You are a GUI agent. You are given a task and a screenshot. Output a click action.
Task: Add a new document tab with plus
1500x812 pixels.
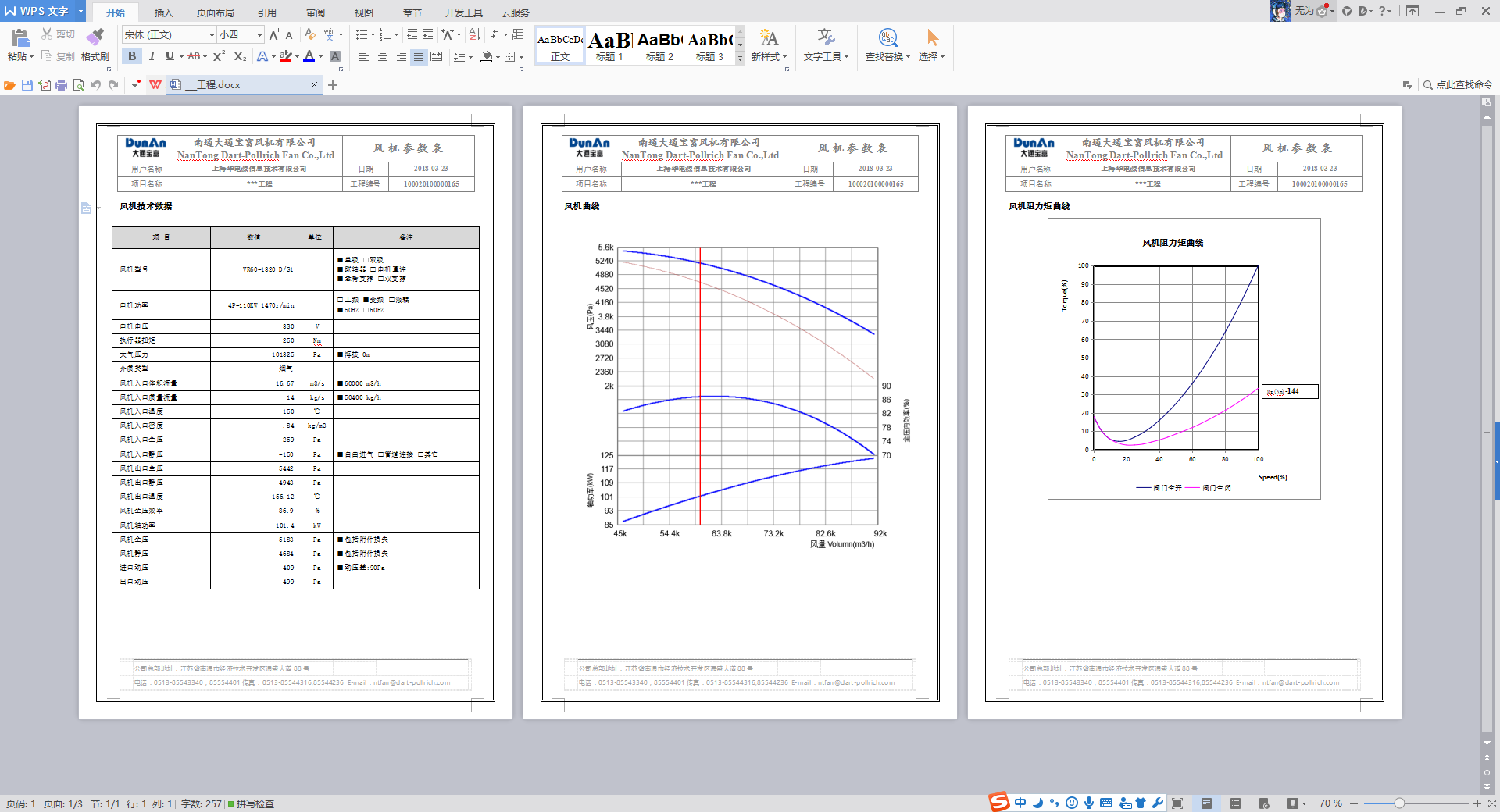tap(333, 85)
